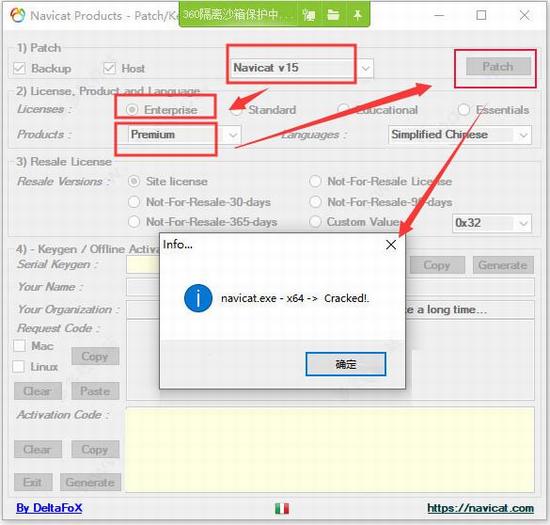The width and height of the screenshot is (550, 525).
Task: Open the By DeltaFoX link
Action: [49, 508]
